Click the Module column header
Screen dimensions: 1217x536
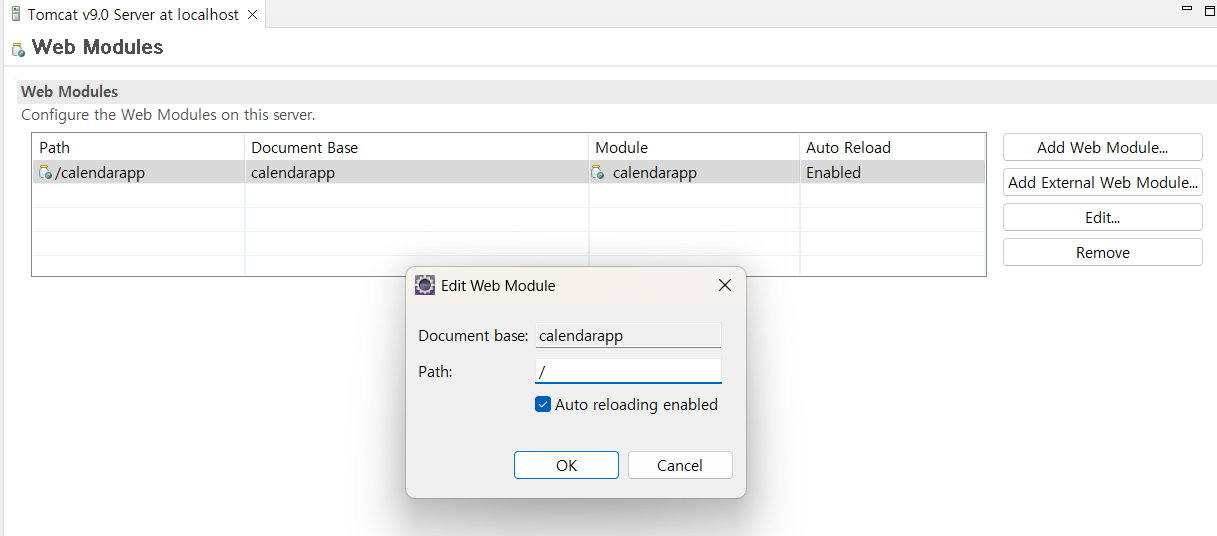point(694,147)
